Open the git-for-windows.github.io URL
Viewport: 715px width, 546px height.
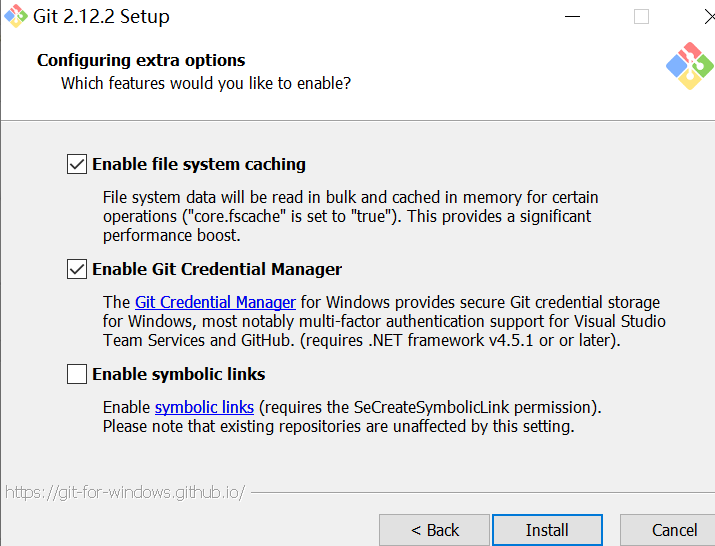tap(125, 492)
